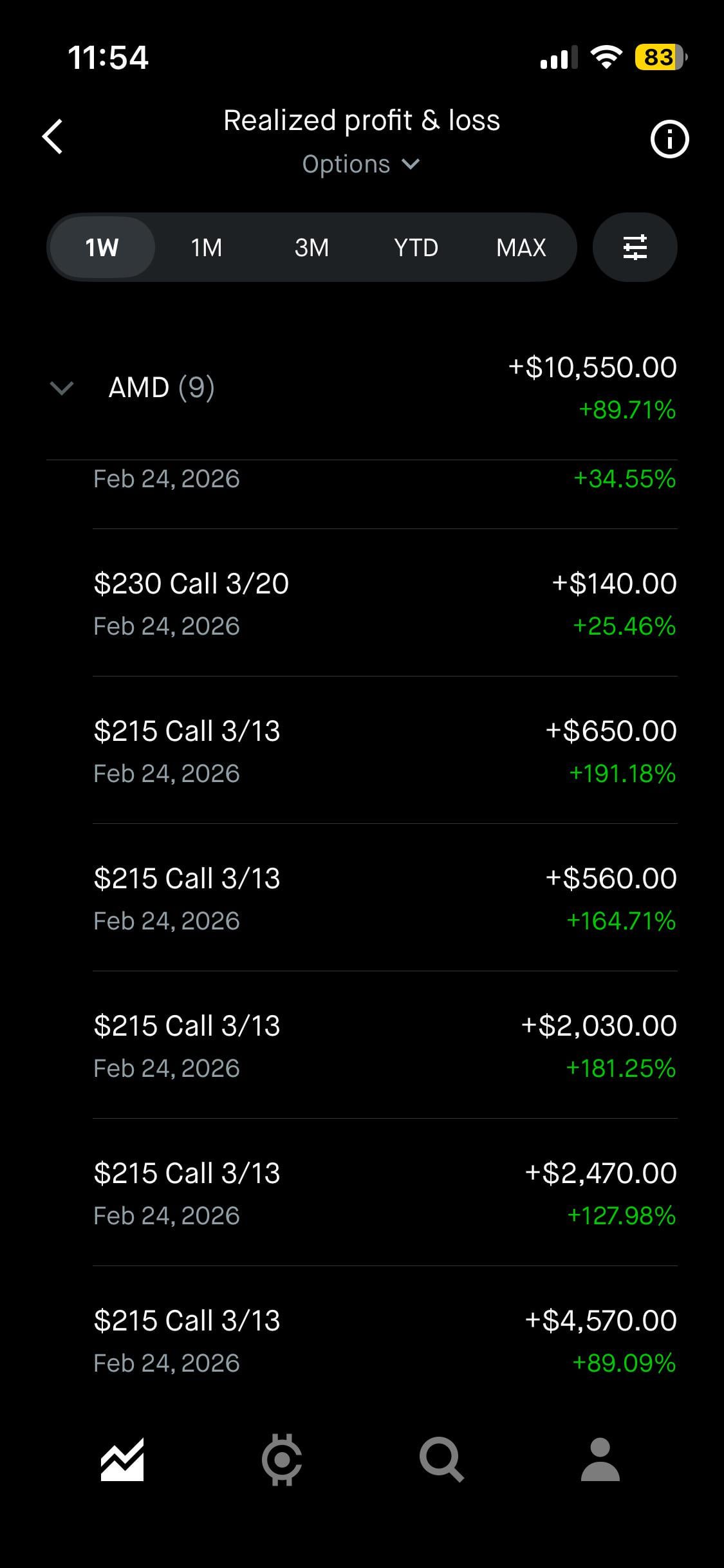Screen dimensions: 724x1568
Task: Collapse the AMD (9) group chevron
Action: [x=62, y=387]
